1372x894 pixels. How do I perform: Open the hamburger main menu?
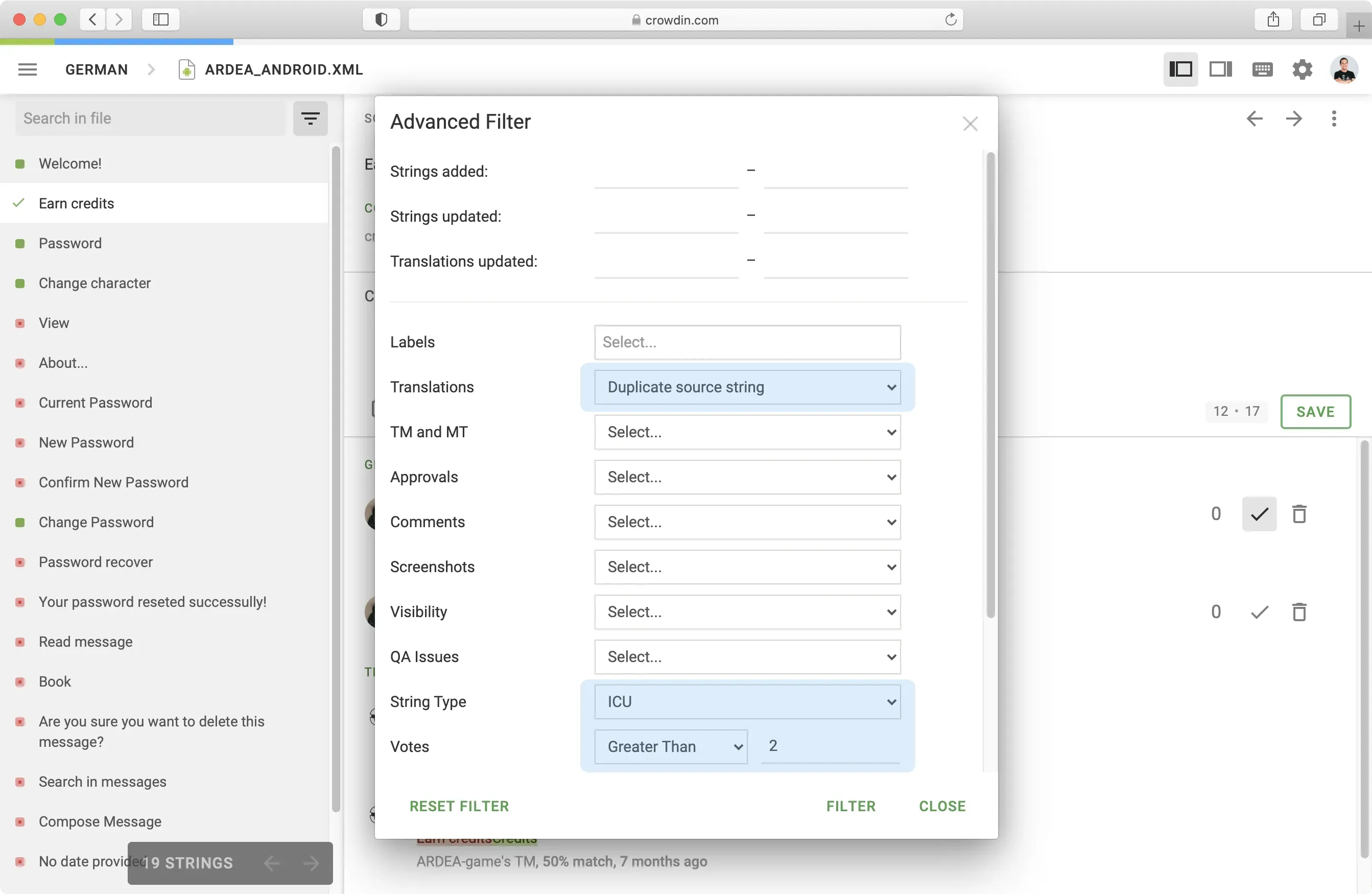pyautogui.click(x=27, y=70)
